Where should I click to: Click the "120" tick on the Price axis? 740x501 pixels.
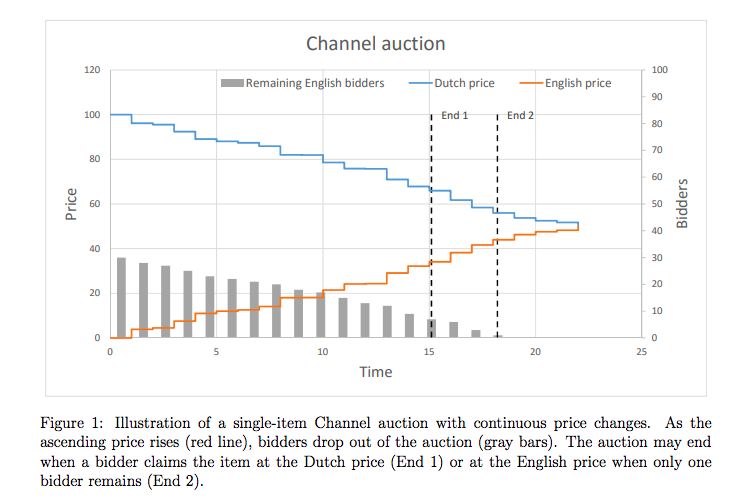[92, 70]
